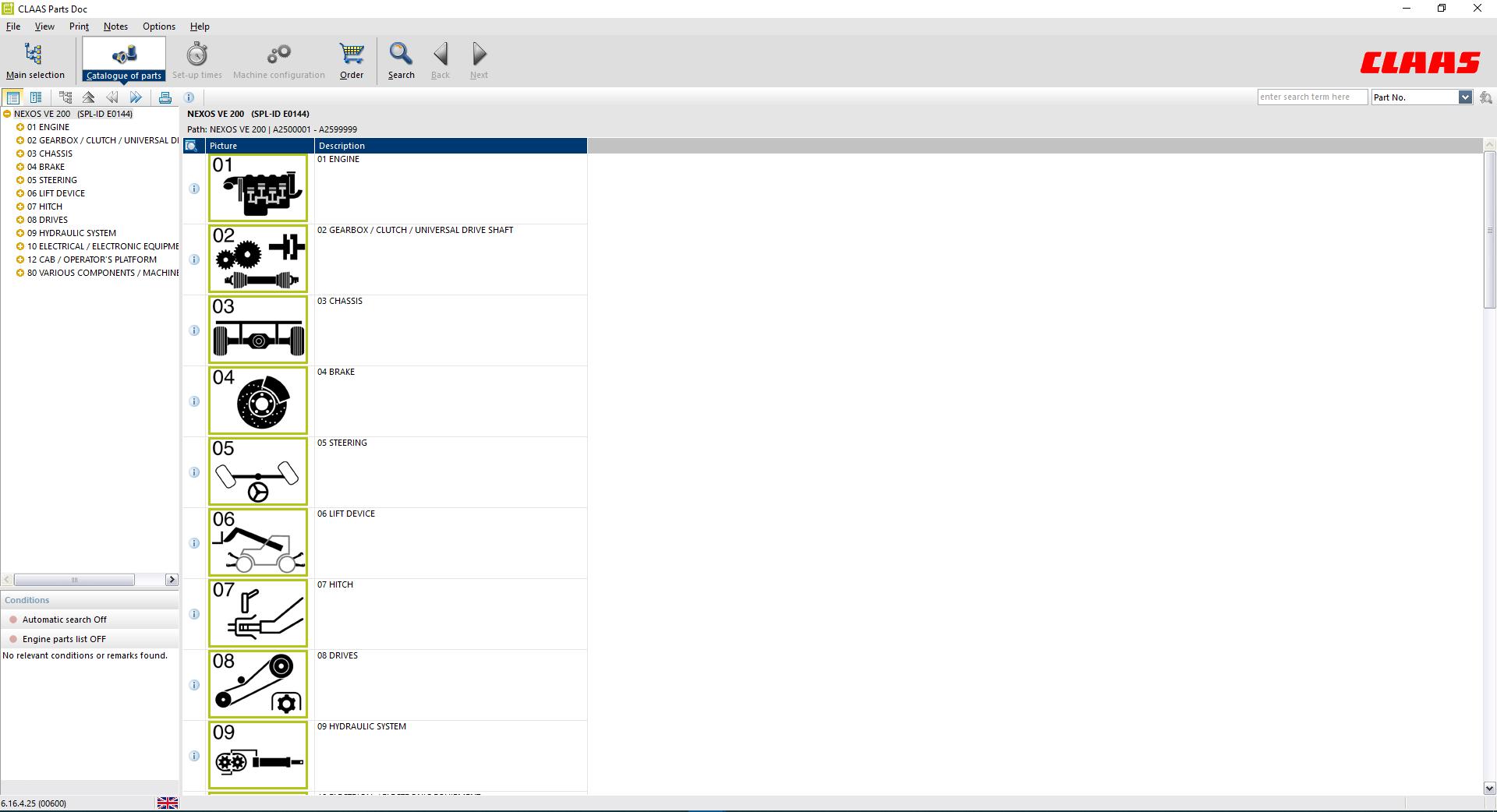Image resolution: width=1497 pixels, height=812 pixels.
Task: Open the 04 brake disc picture thumbnail
Action: point(258,401)
